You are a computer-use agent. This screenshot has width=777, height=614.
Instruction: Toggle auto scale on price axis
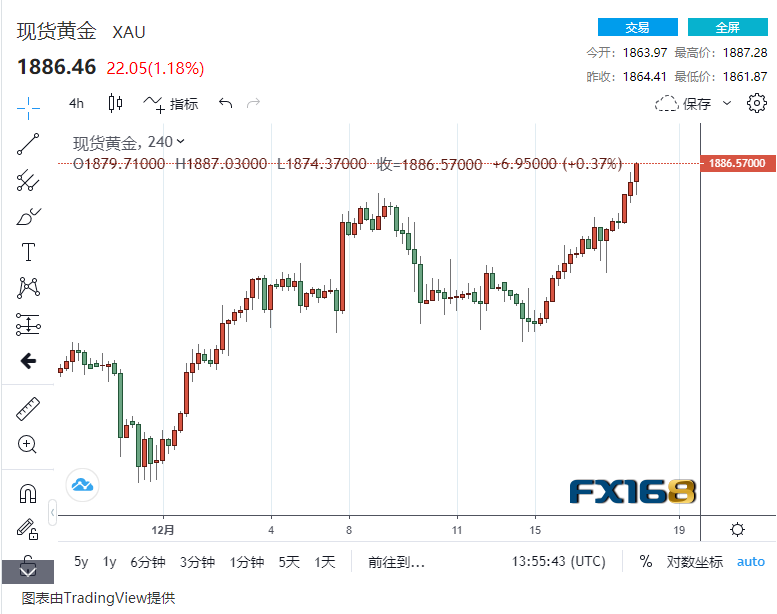751,562
